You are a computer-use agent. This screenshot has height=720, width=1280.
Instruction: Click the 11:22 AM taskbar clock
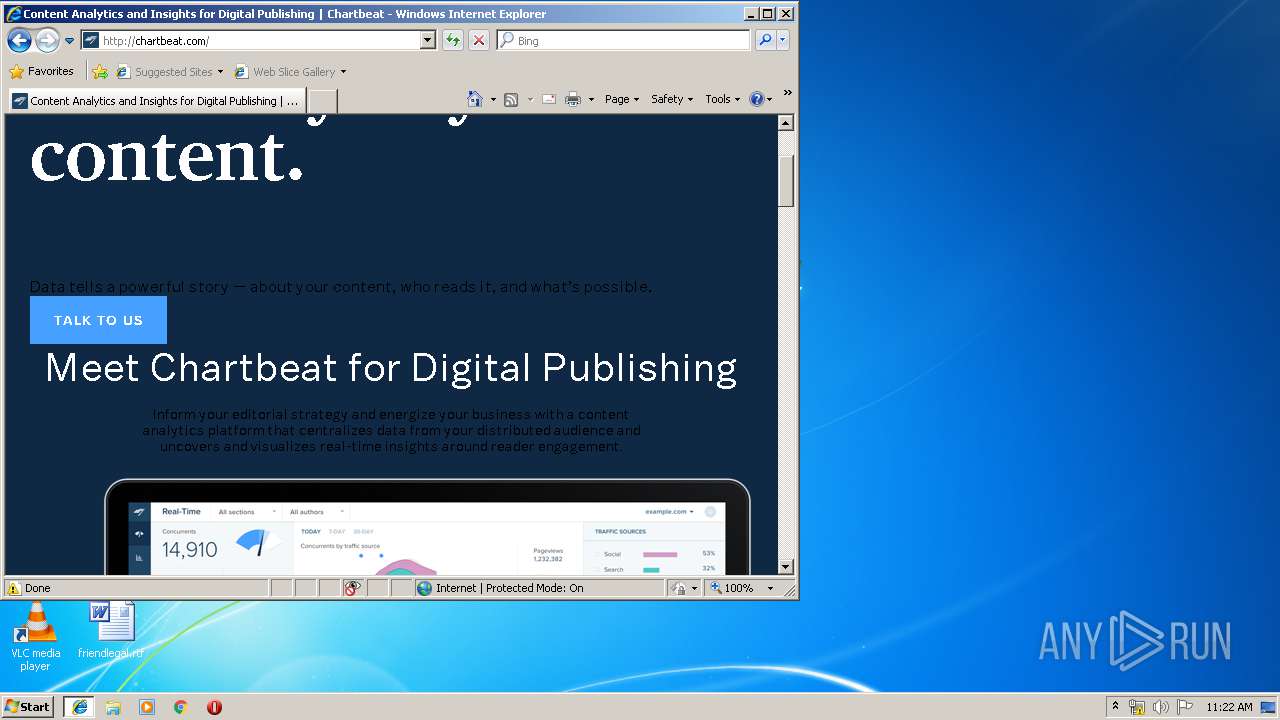[x=1229, y=707]
